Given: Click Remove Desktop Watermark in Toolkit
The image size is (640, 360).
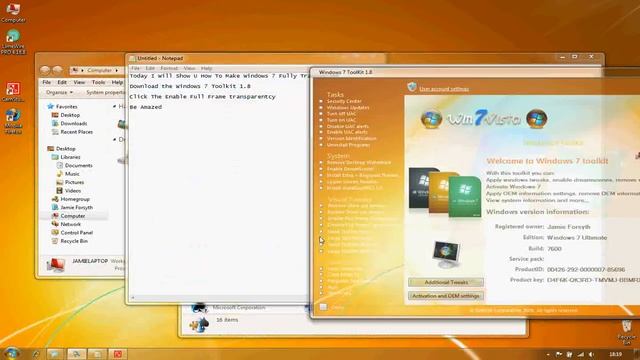Looking at the screenshot, I should point(359,162).
